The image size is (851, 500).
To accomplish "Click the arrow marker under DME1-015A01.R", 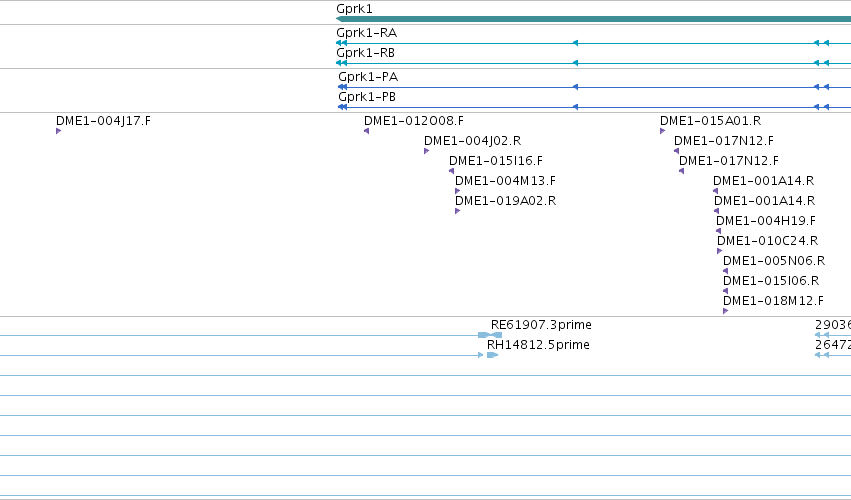I will point(663,131).
